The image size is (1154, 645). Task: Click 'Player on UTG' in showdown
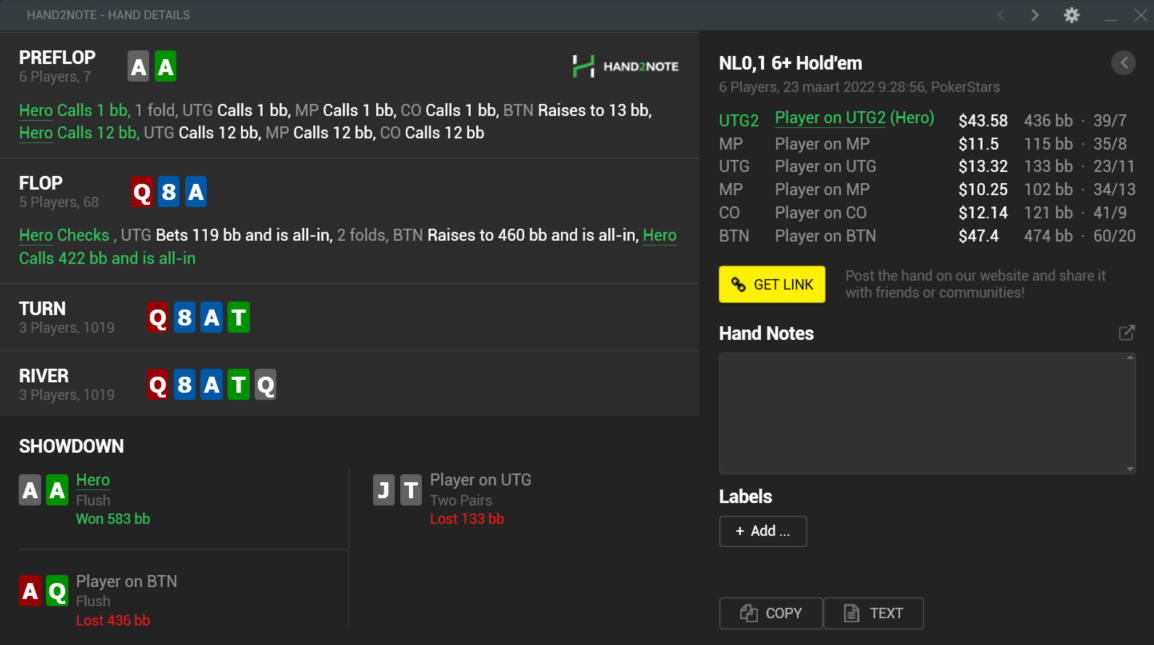481,480
